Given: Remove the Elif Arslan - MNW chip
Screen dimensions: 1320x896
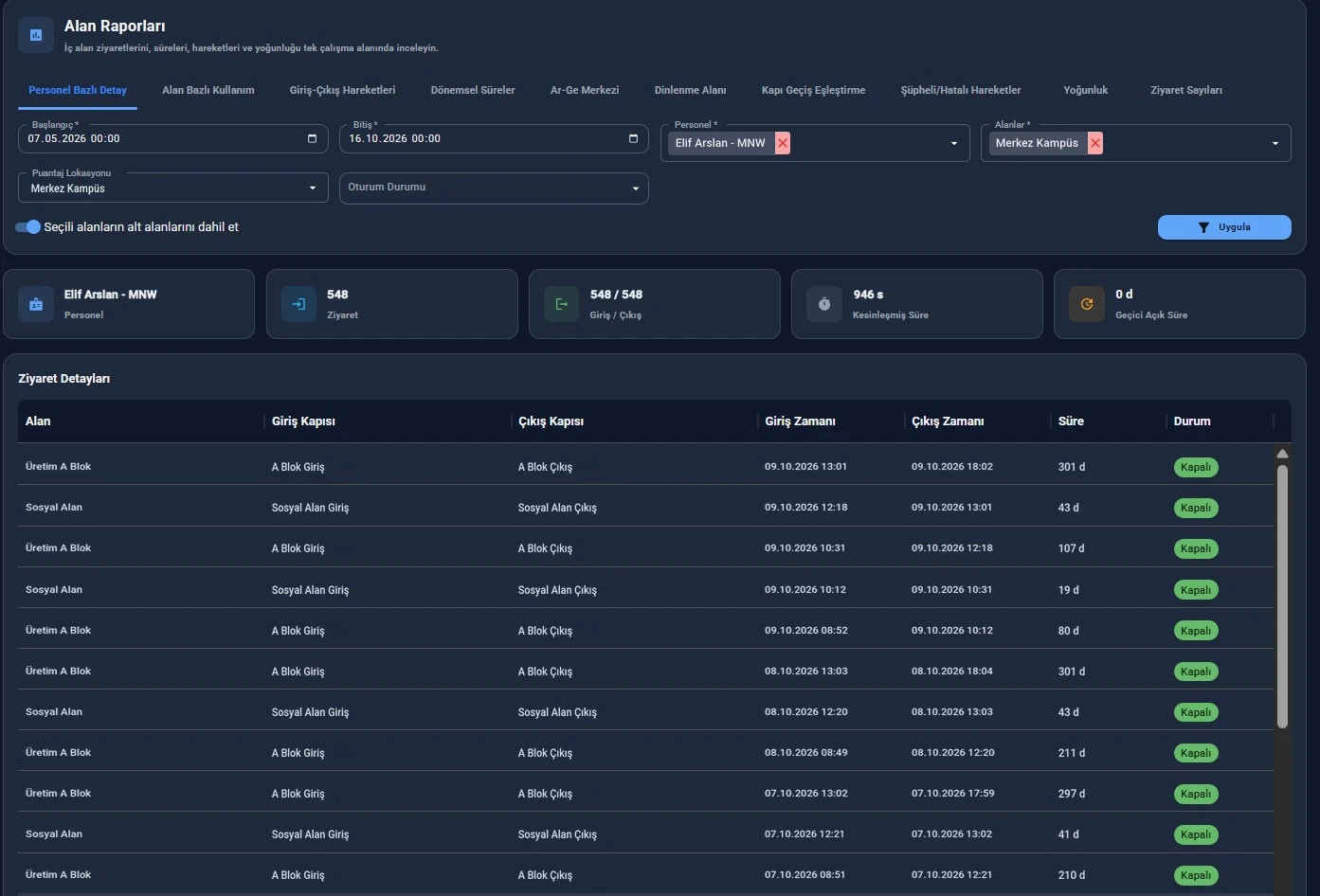Looking at the screenshot, I should [x=782, y=143].
